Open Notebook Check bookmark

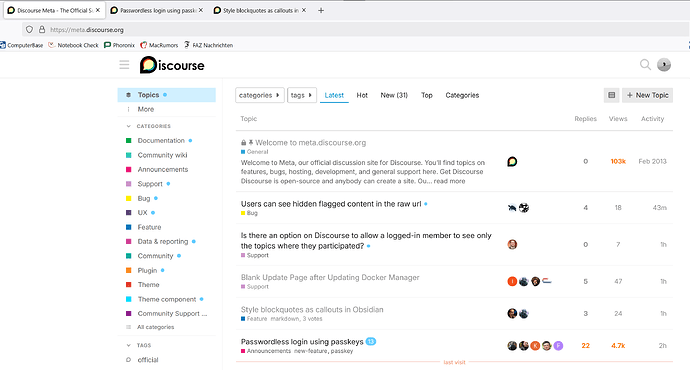tap(73, 45)
